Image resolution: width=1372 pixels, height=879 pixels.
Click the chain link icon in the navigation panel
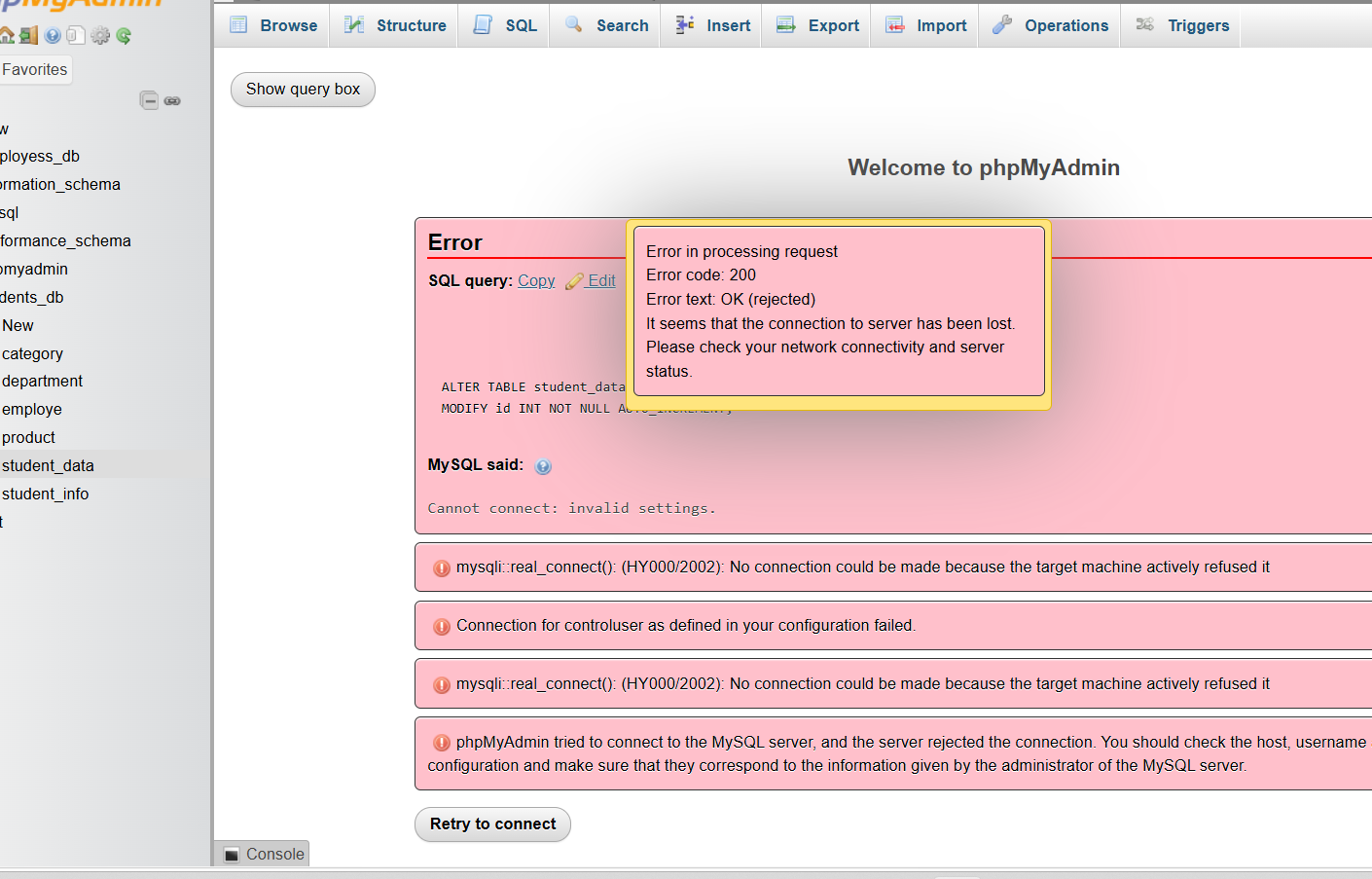pos(172,101)
